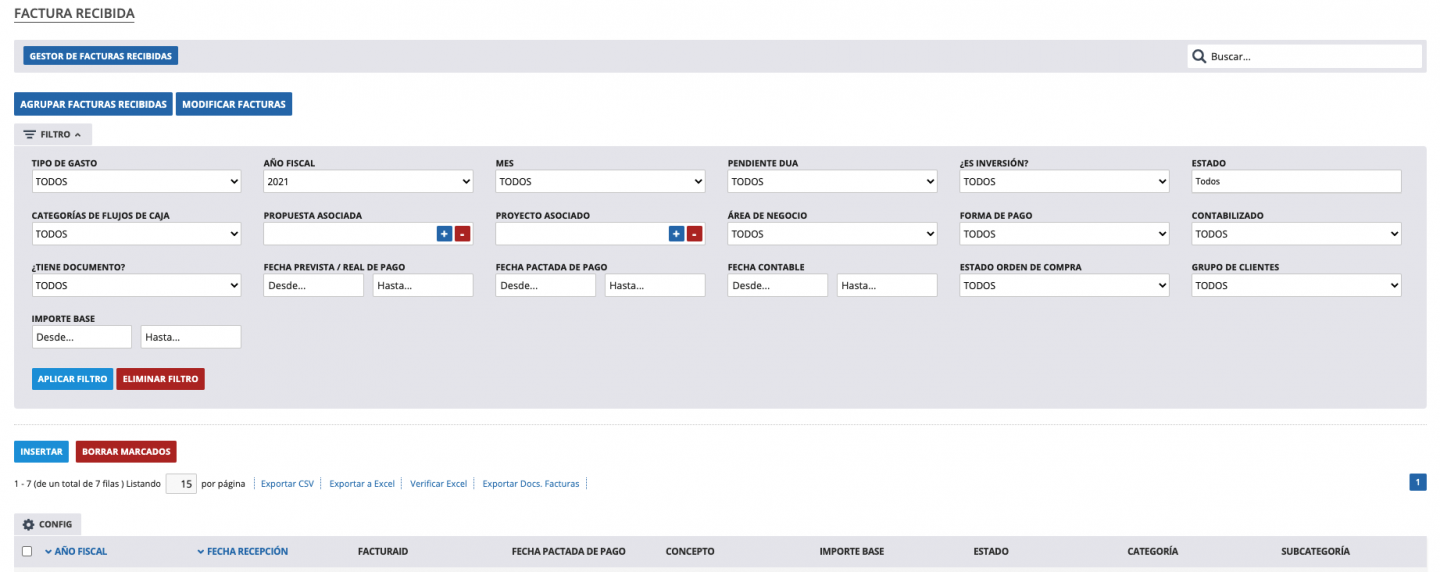Click the plus icon for Propuesta Asociada
The height and width of the screenshot is (572, 1440).
click(x=444, y=234)
